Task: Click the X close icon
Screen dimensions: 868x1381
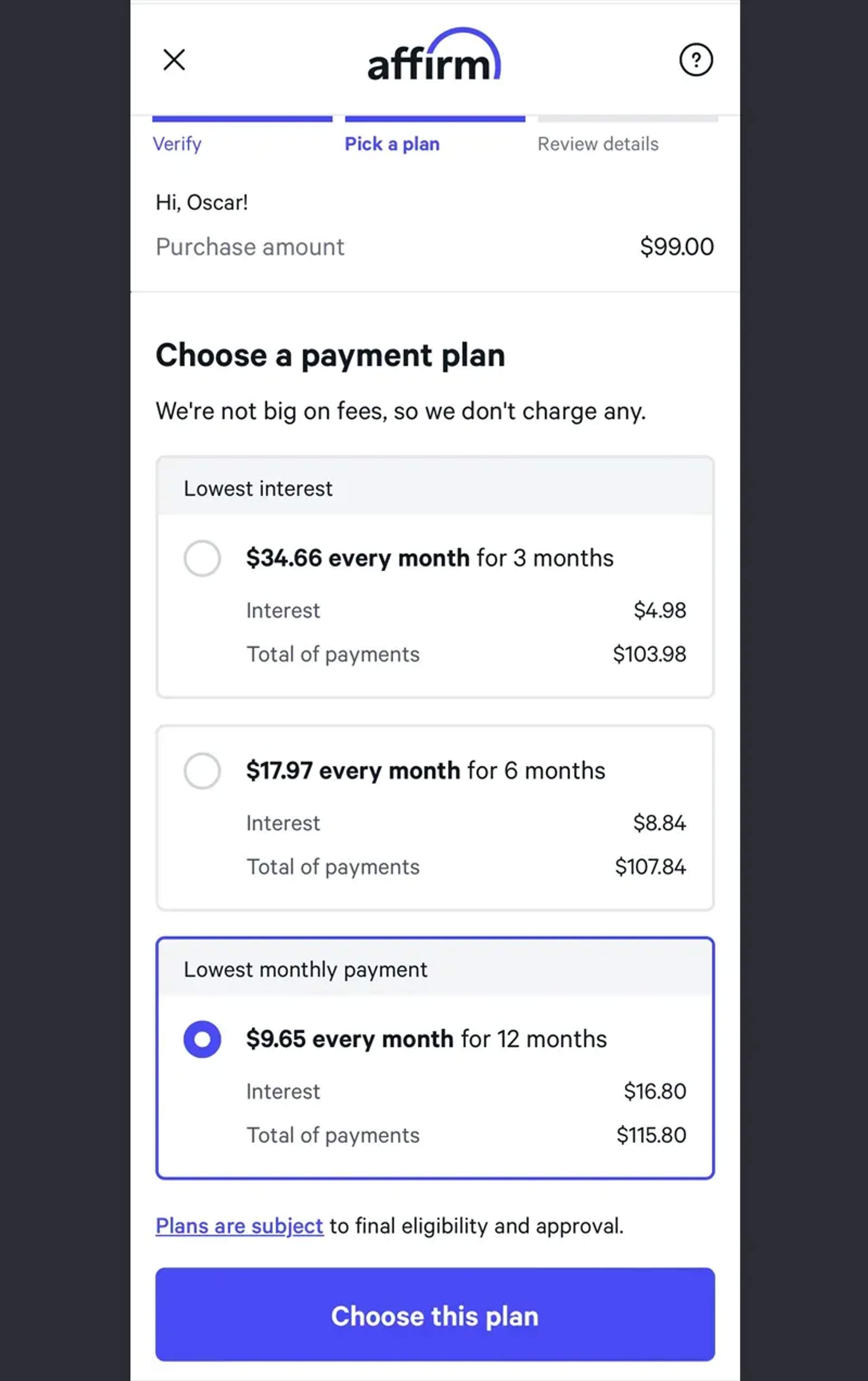Action: (174, 60)
